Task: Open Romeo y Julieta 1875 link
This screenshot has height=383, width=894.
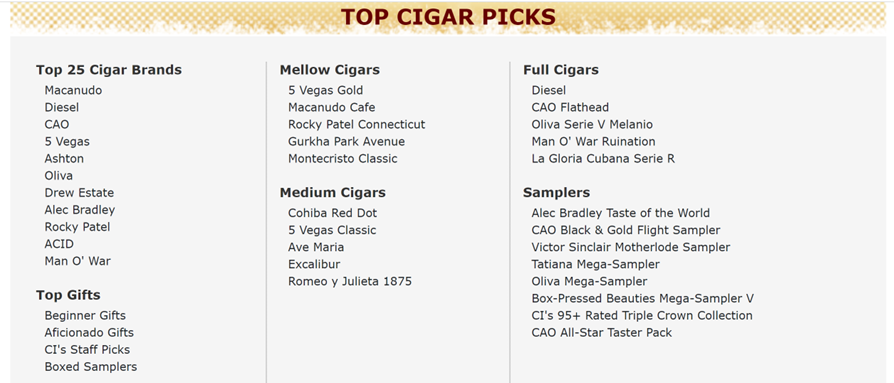Action: (350, 282)
